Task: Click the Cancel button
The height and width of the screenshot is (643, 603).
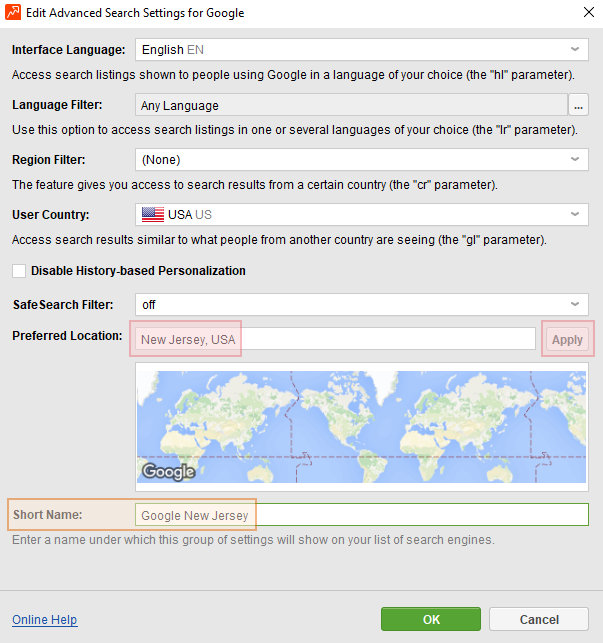Action: 539,619
